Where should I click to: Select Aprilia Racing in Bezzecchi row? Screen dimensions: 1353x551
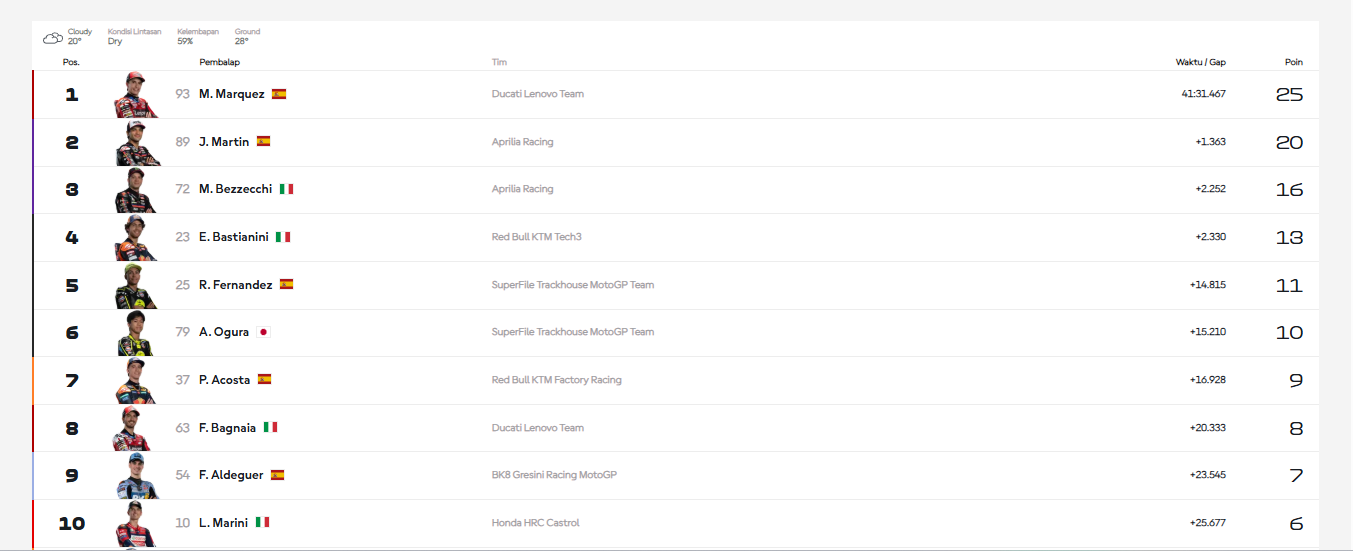click(x=522, y=189)
